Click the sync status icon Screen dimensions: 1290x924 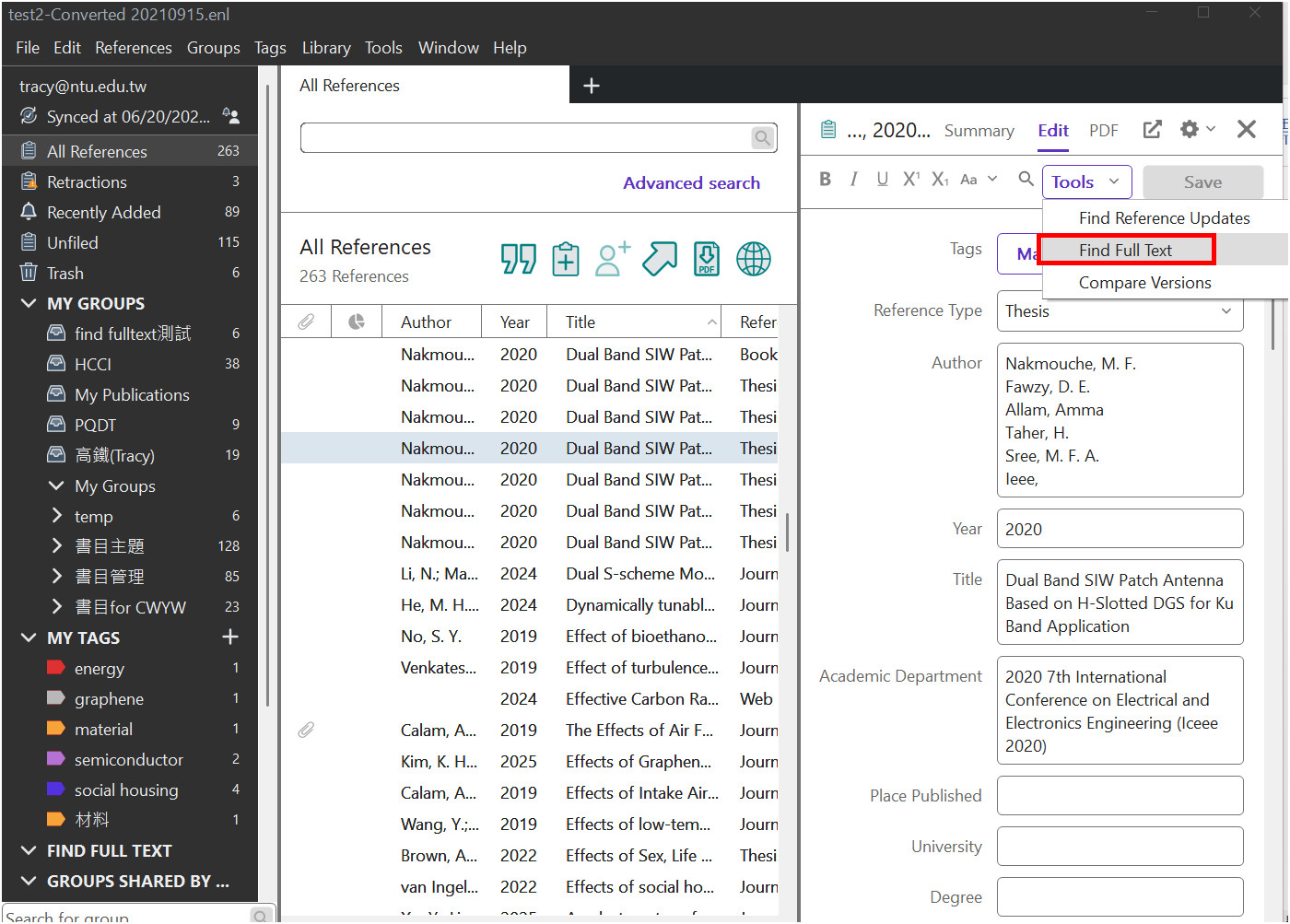pyautogui.click(x=29, y=116)
